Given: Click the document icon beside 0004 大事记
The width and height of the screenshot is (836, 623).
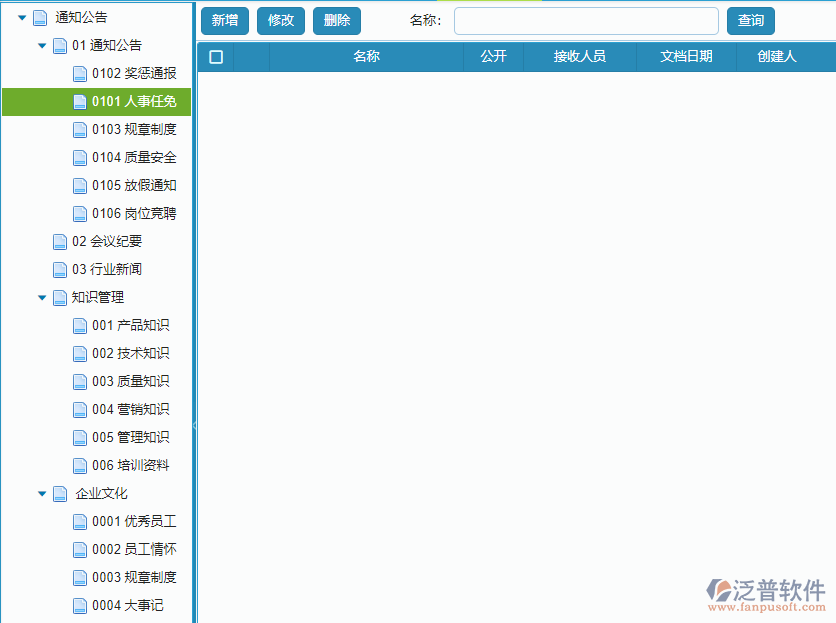Looking at the screenshot, I should tap(79, 605).
